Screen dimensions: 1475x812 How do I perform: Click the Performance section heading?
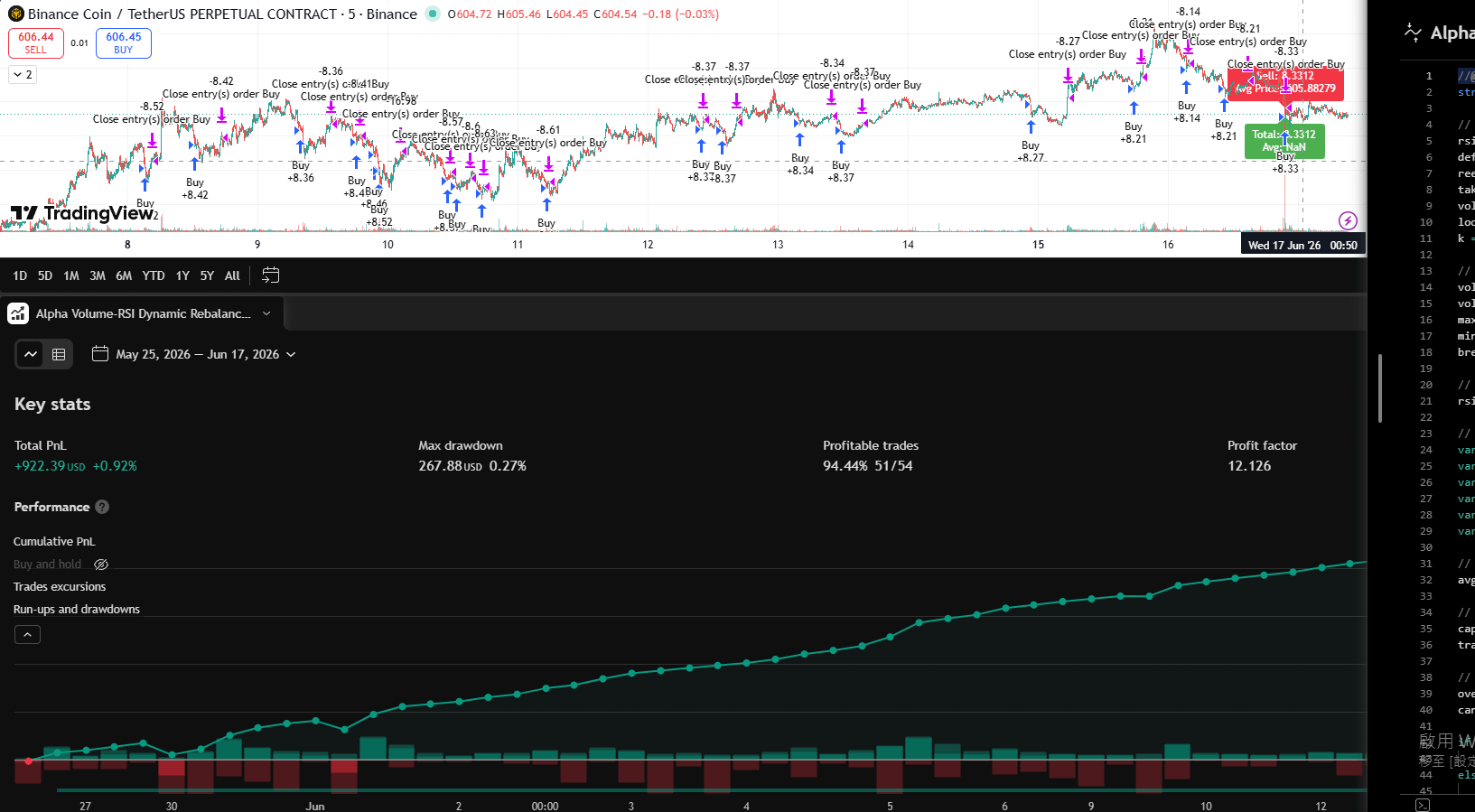click(x=51, y=507)
